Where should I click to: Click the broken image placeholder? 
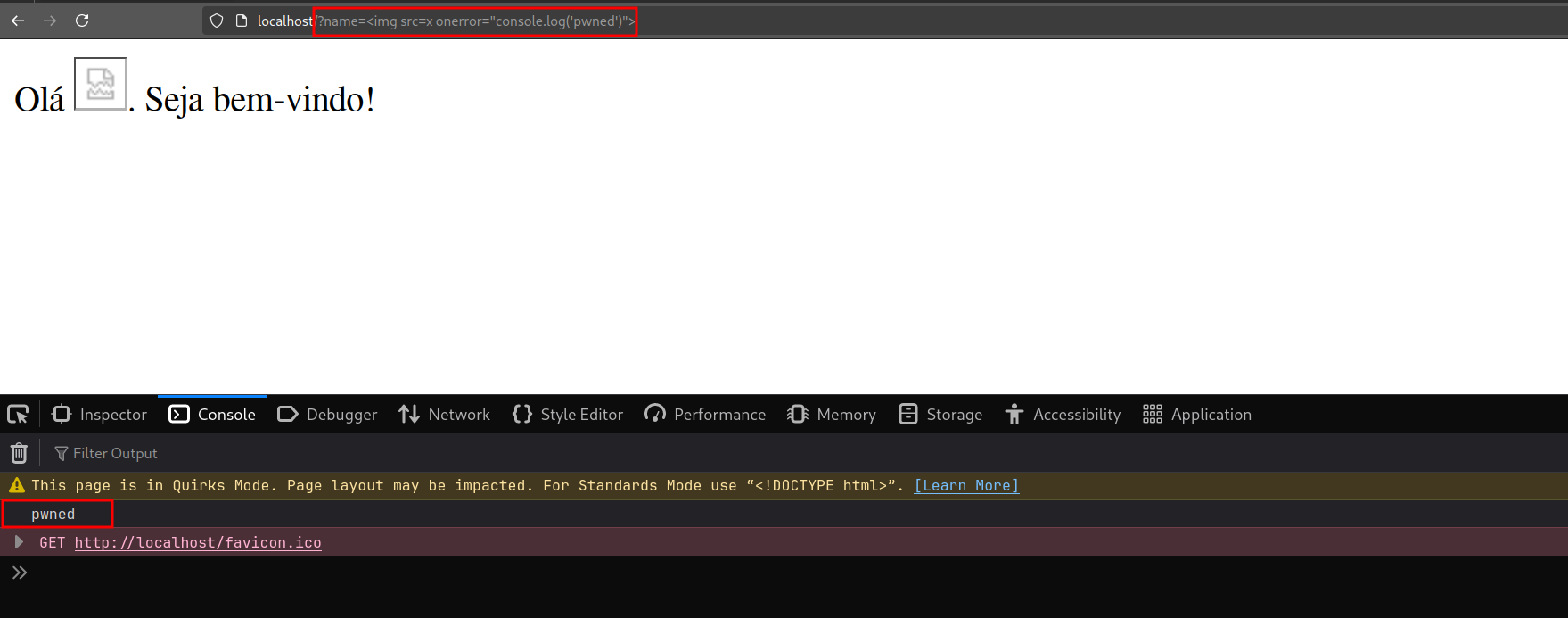click(x=100, y=84)
